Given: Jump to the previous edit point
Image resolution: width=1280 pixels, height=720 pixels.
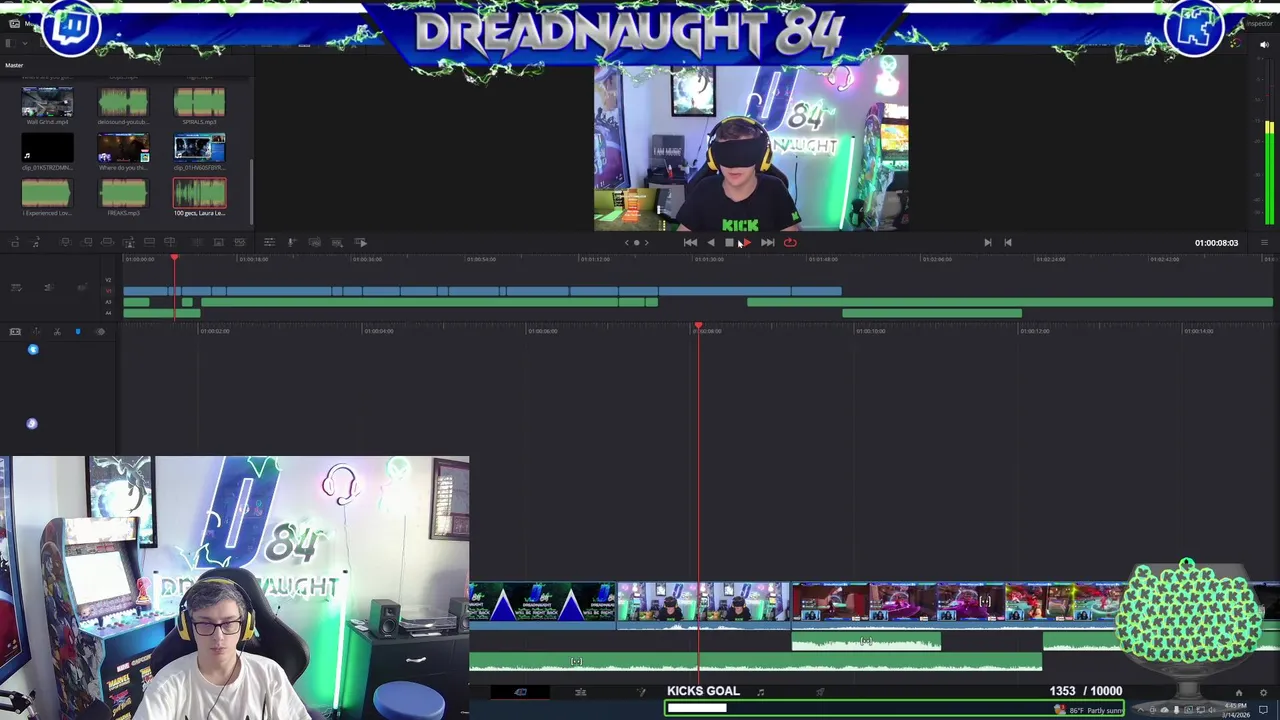Looking at the screenshot, I should [x=1008, y=242].
